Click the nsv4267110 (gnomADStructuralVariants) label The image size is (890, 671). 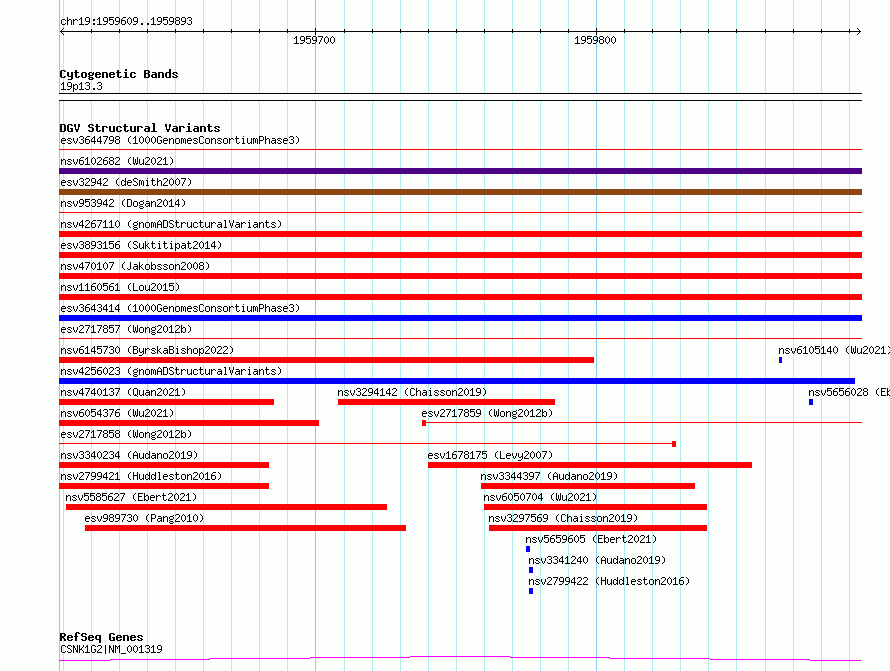(171, 224)
